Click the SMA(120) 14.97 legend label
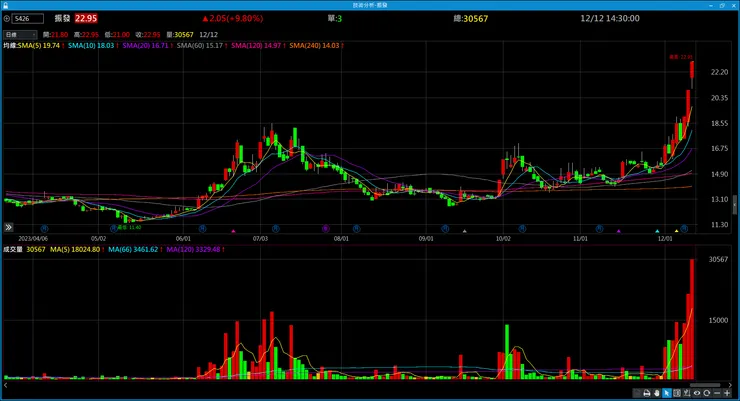The image size is (740, 401). [256, 45]
